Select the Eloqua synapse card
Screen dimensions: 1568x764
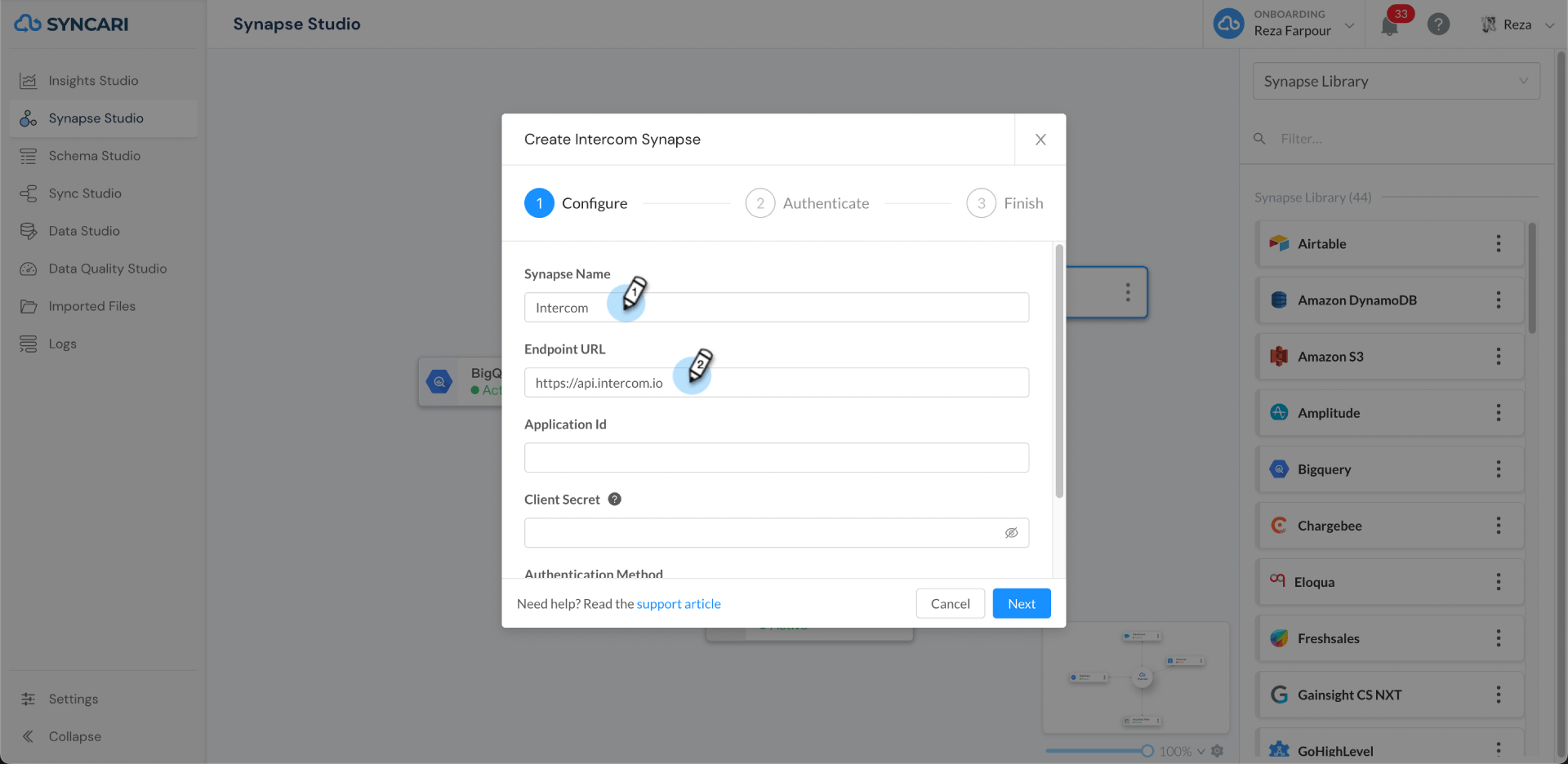click(1390, 581)
